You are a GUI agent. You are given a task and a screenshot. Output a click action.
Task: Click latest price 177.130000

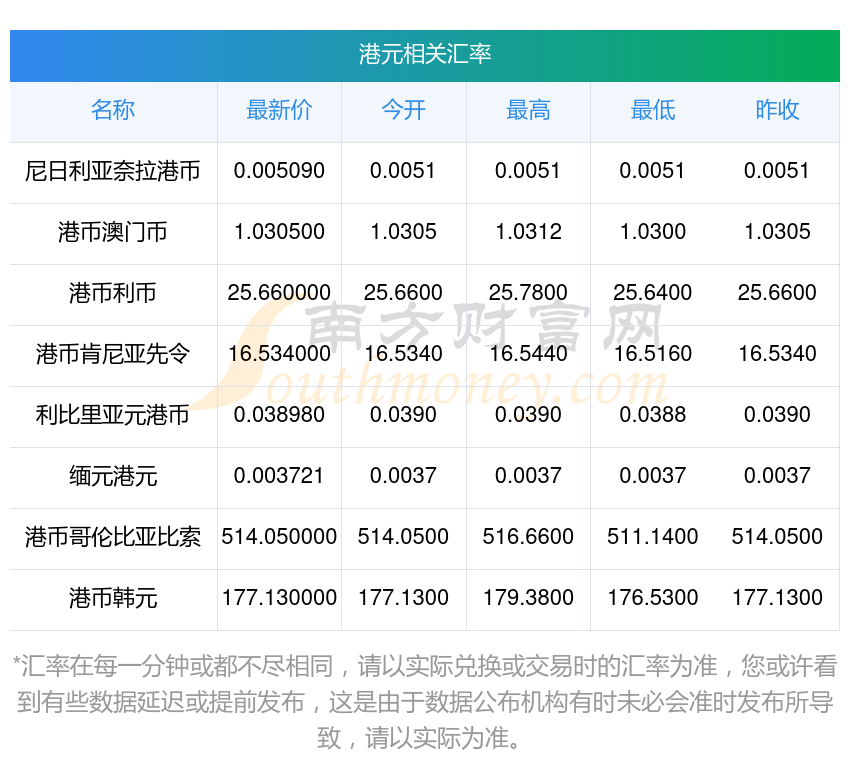tap(279, 598)
